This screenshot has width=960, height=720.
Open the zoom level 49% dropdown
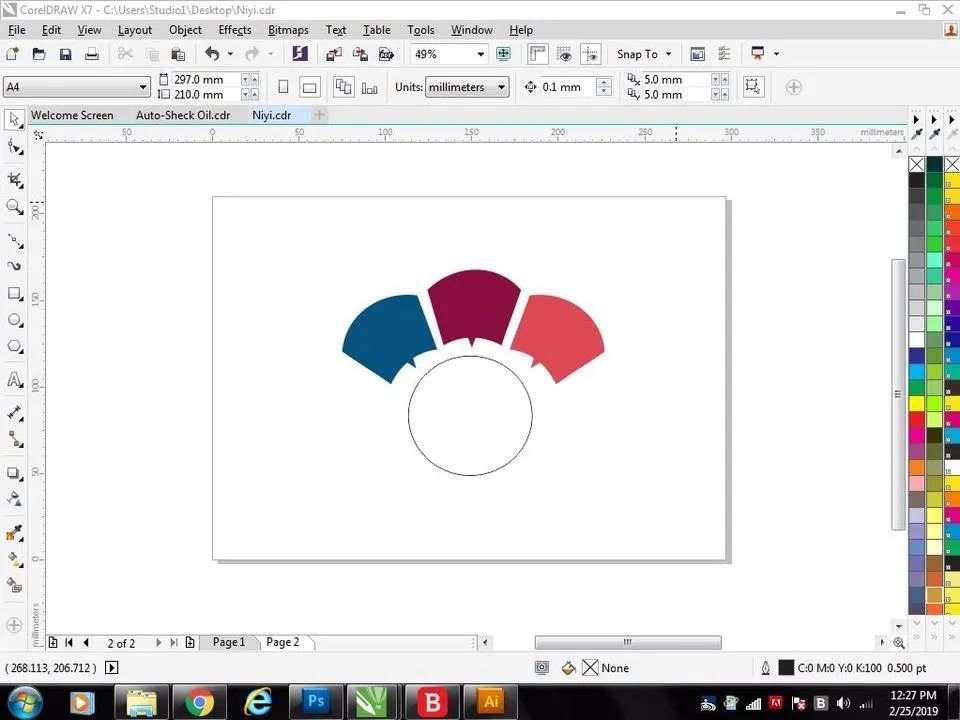[x=481, y=54]
